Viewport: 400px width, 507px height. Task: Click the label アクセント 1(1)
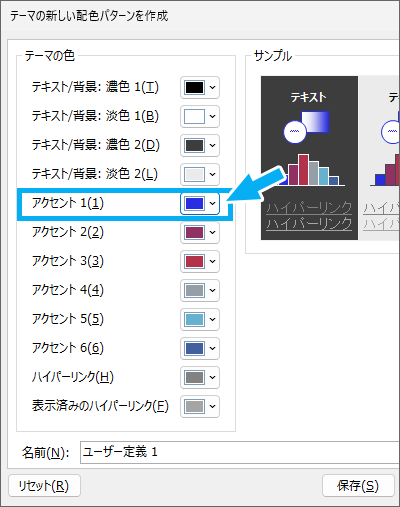point(68,203)
